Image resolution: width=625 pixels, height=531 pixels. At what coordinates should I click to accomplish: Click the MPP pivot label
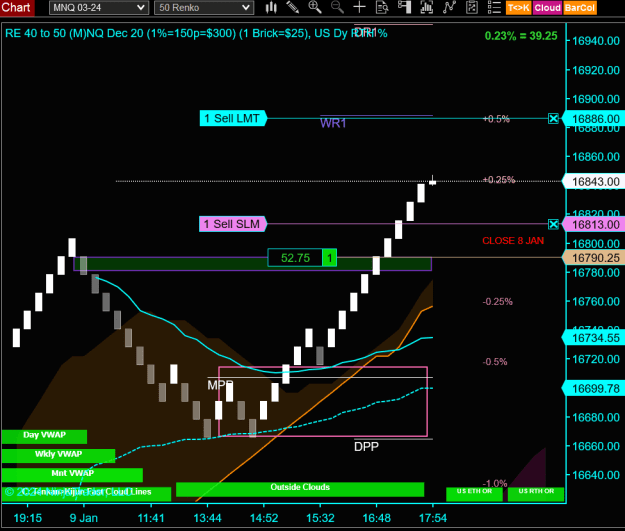220,385
